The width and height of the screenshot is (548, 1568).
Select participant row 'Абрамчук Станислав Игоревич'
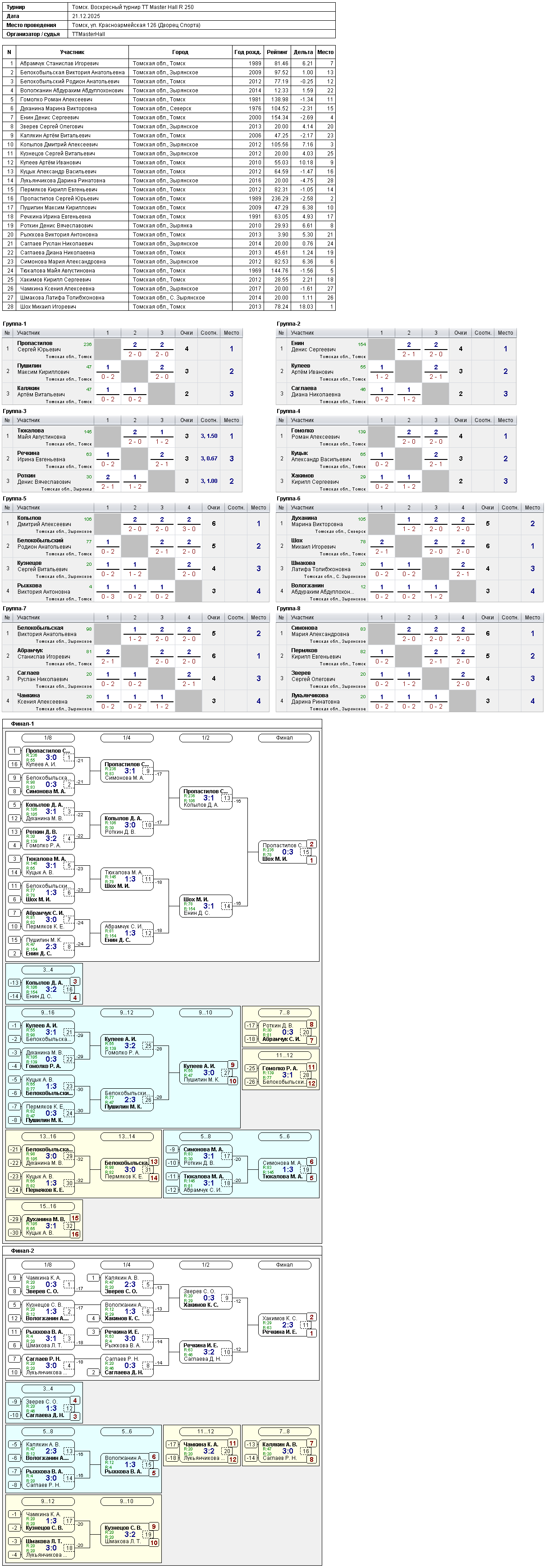tap(169, 64)
